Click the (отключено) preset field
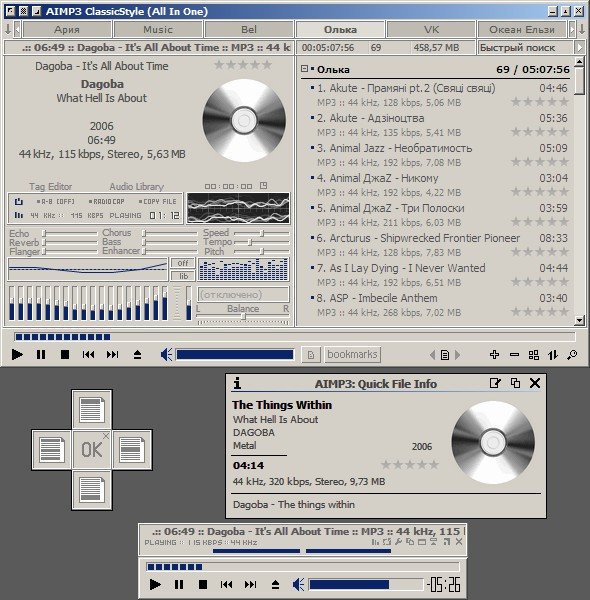The image size is (590, 600). click(x=243, y=295)
